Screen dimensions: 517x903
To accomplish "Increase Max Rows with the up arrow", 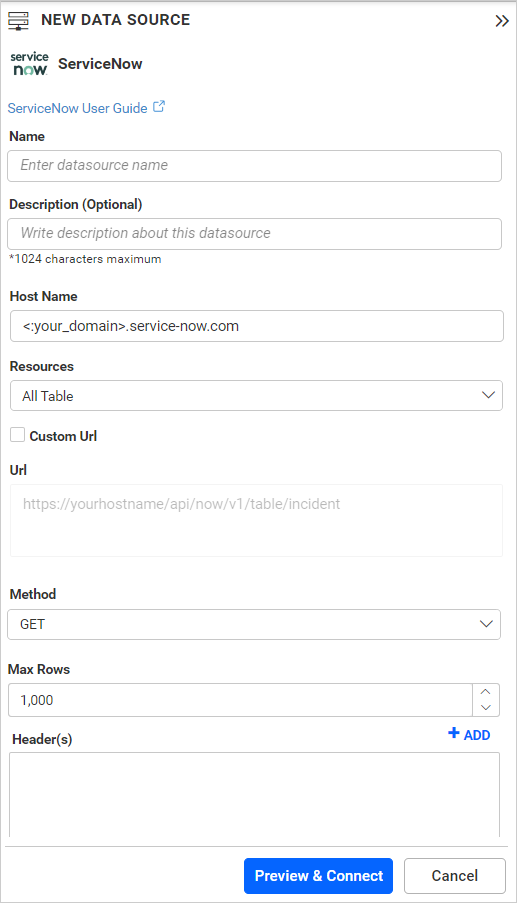I will (x=486, y=692).
